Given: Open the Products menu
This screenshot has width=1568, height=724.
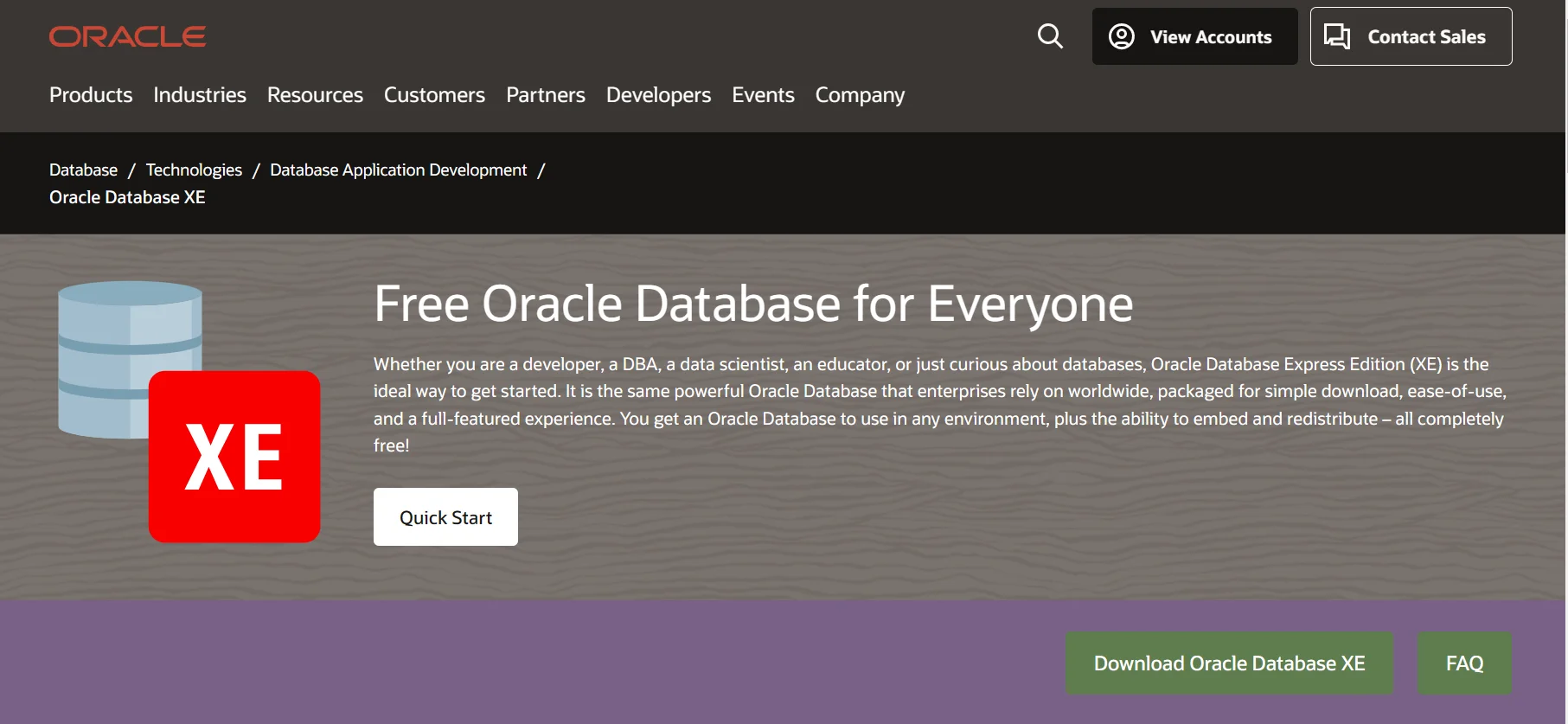Looking at the screenshot, I should [x=91, y=95].
